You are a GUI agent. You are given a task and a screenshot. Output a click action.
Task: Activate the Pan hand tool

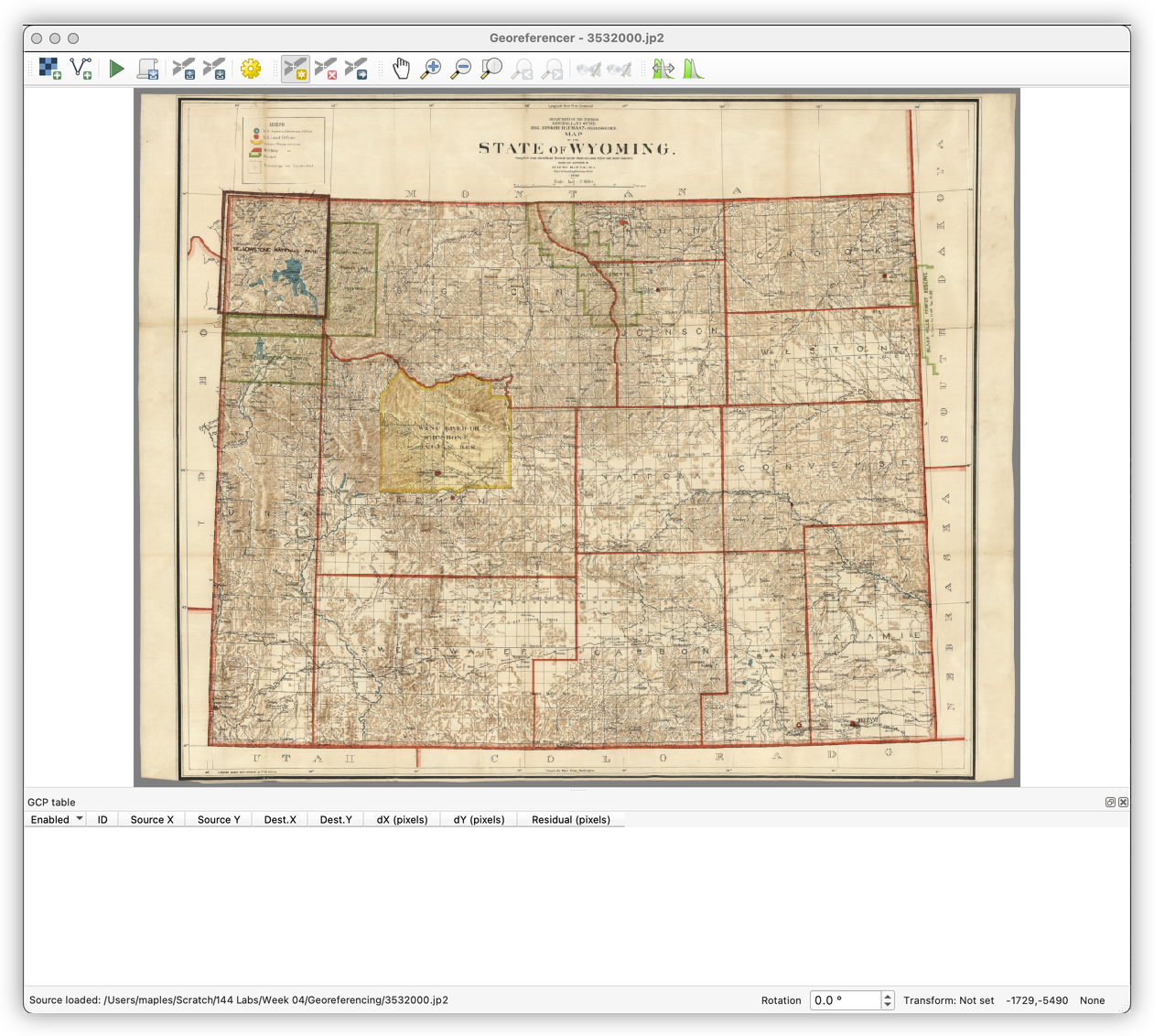401,69
